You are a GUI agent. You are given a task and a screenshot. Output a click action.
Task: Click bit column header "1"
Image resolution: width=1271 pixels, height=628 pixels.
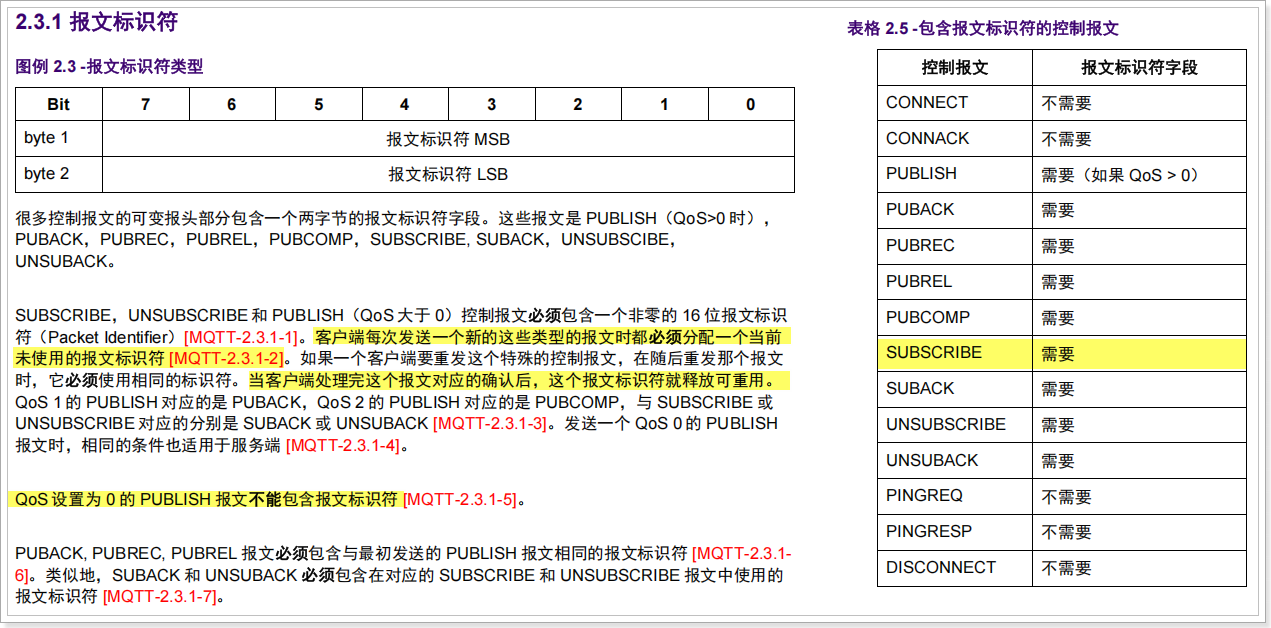point(665,104)
